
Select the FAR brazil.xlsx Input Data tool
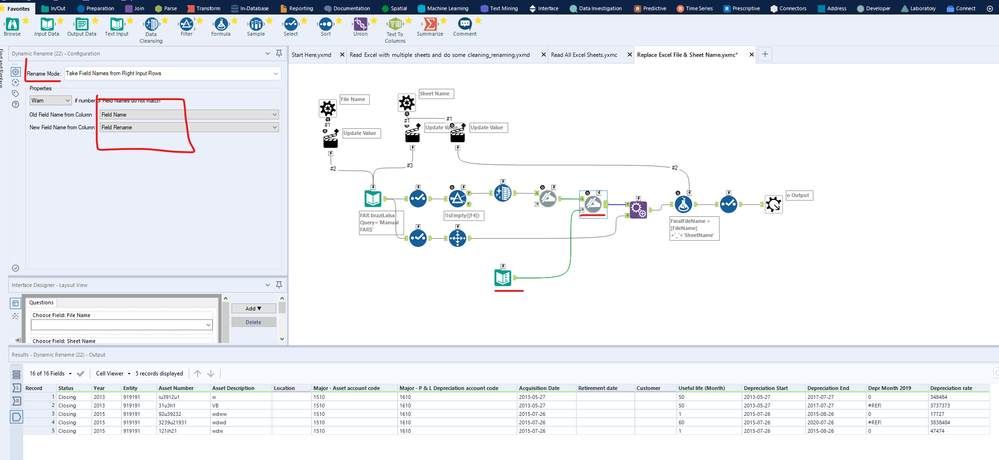coord(373,199)
